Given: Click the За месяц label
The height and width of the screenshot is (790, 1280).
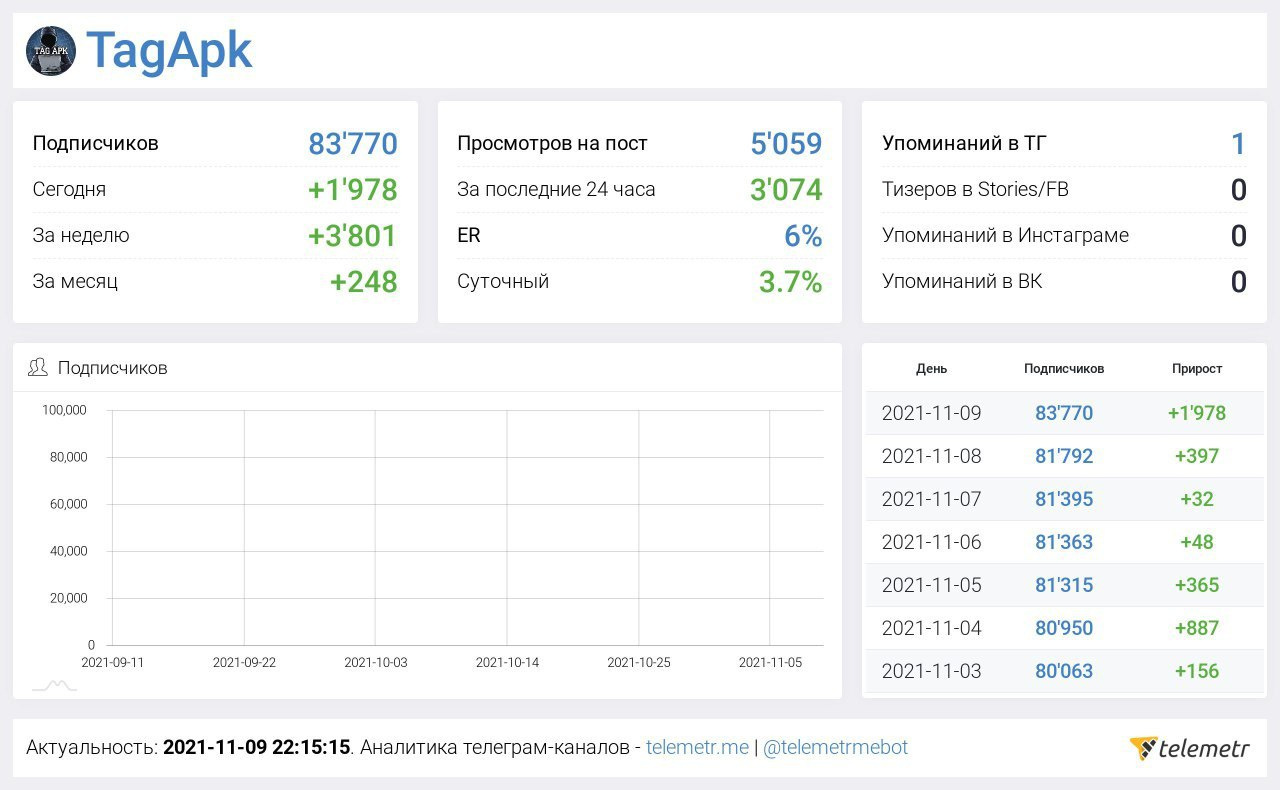Looking at the screenshot, I should pyautogui.click(x=75, y=281).
